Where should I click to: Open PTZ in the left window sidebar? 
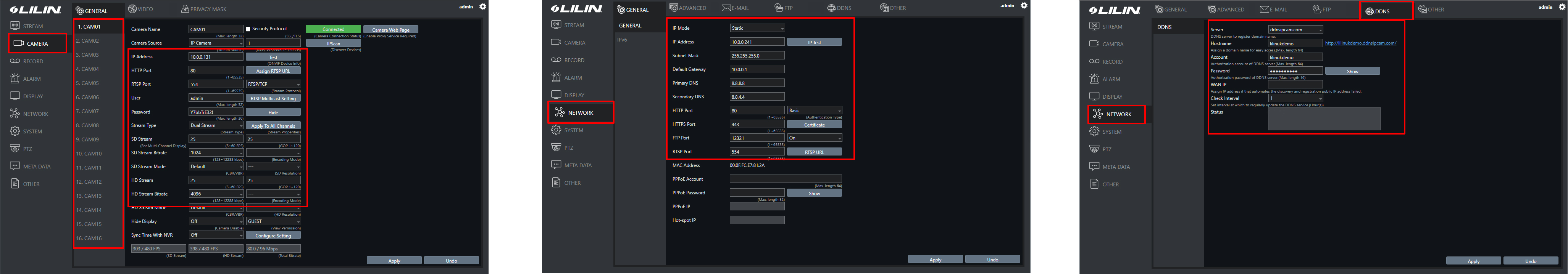click(x=21, y=149)
